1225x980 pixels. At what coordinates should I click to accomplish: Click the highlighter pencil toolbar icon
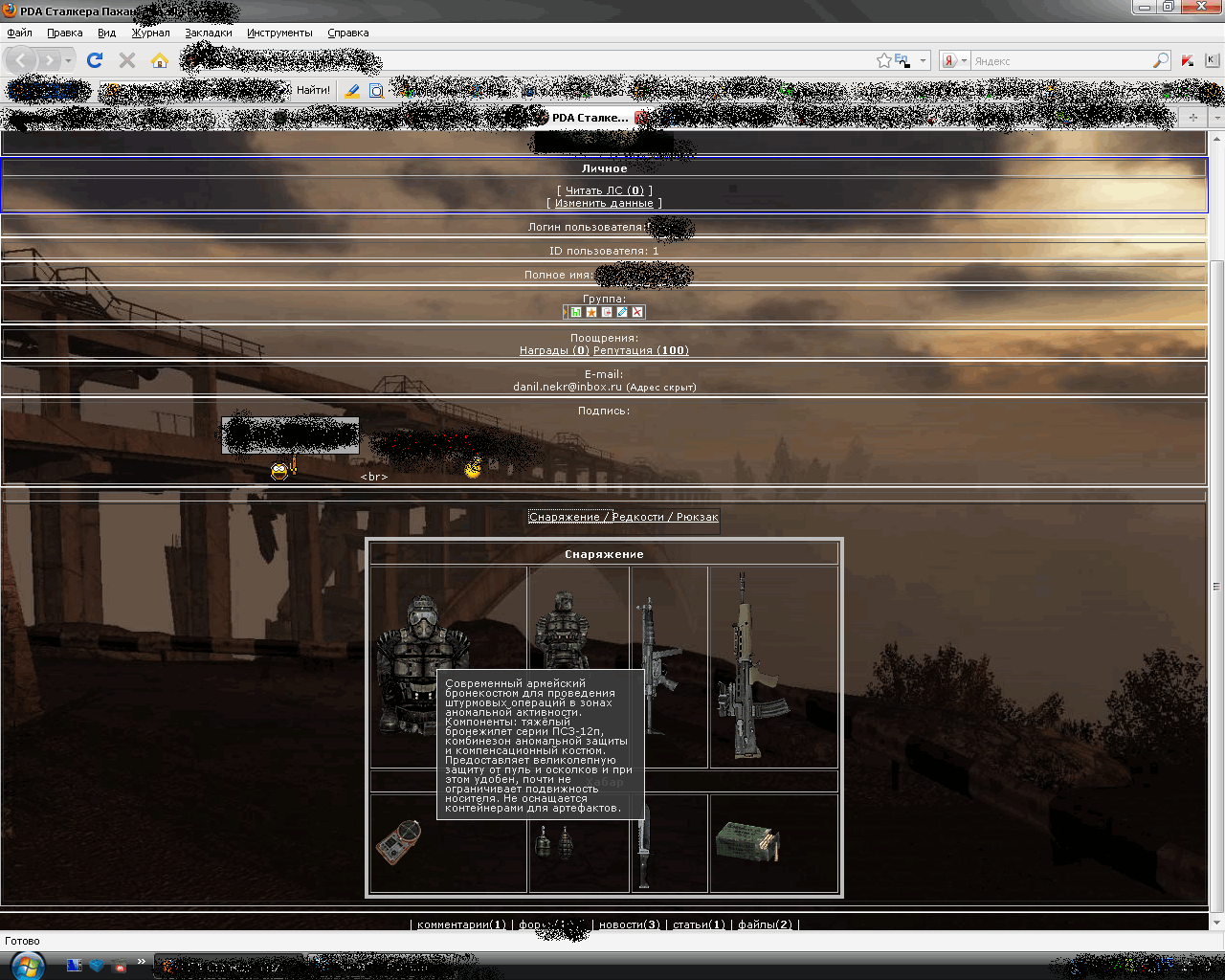(x=352, y=91)
